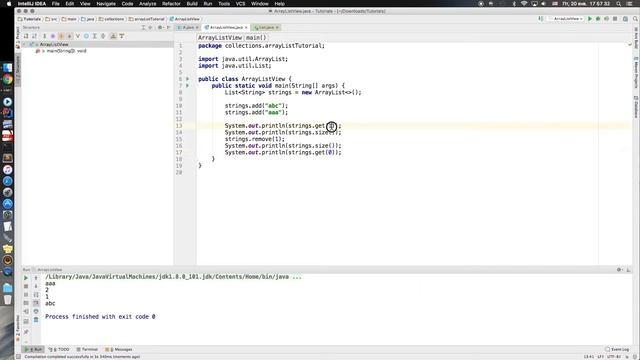640x360 pixels.
Task: Open the Messages tool window tab
Action: (119, 349)
